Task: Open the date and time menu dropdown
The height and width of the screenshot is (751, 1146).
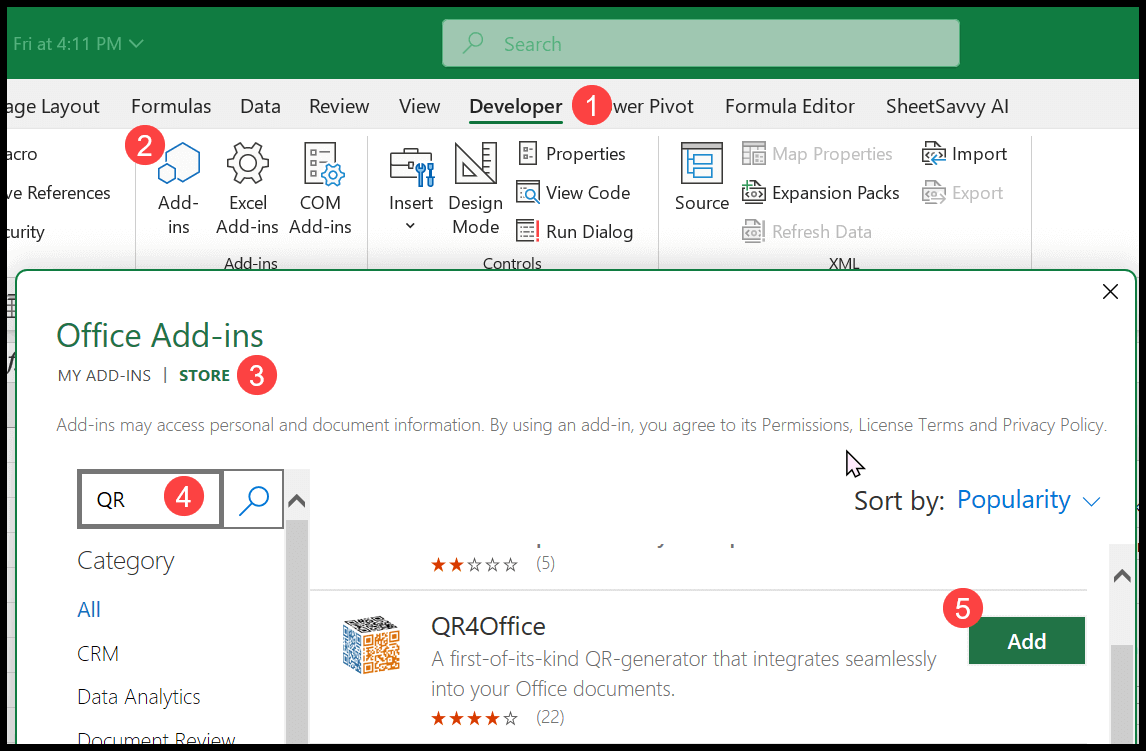Action: (136, 43)
